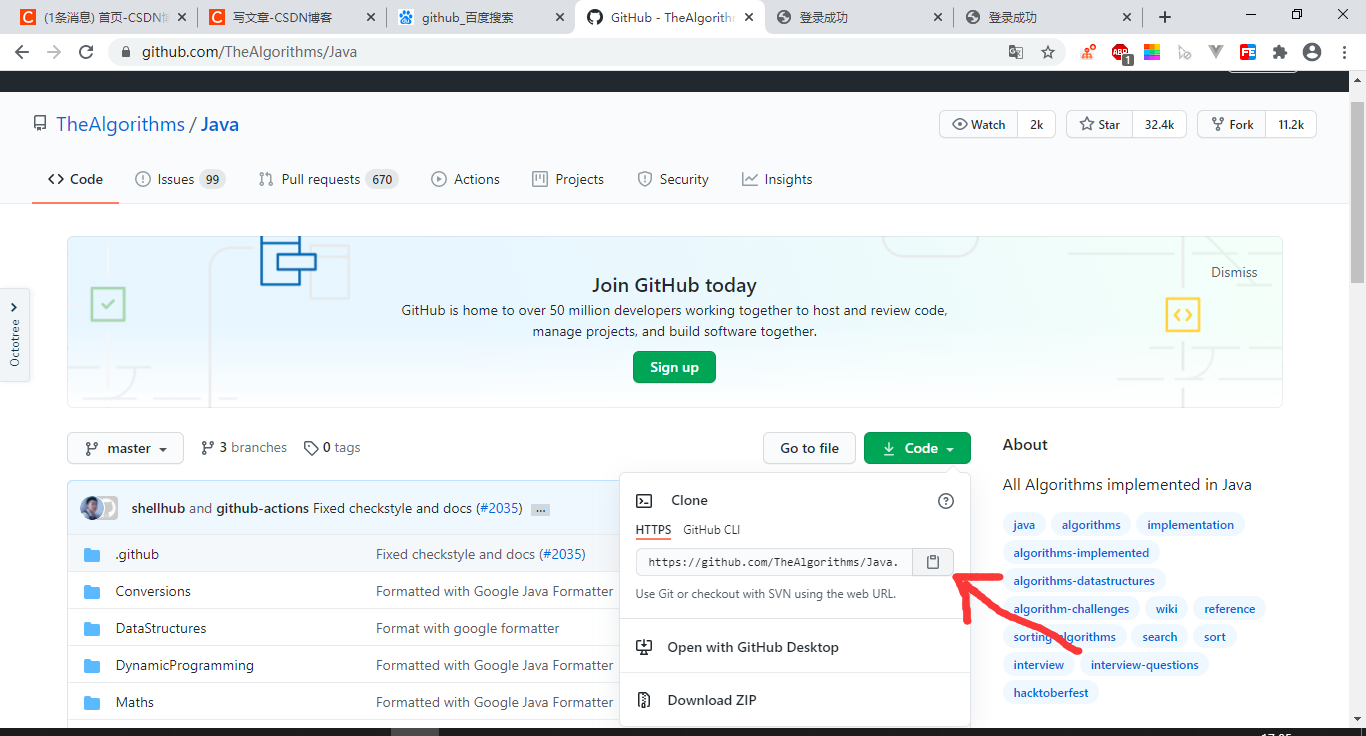
Task: Click Download ZIP
Action: (795, 700)
